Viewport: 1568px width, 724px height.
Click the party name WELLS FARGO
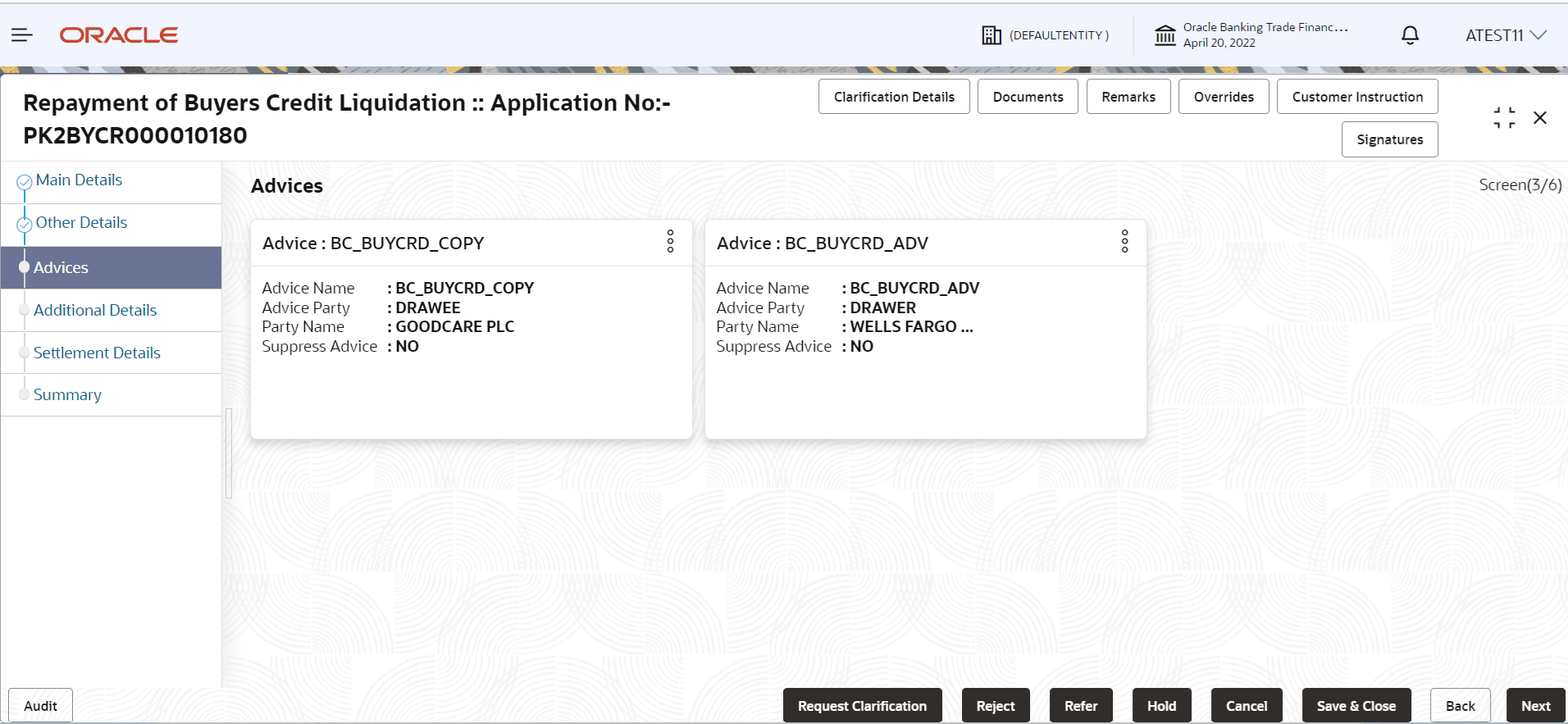click(912, 326)
